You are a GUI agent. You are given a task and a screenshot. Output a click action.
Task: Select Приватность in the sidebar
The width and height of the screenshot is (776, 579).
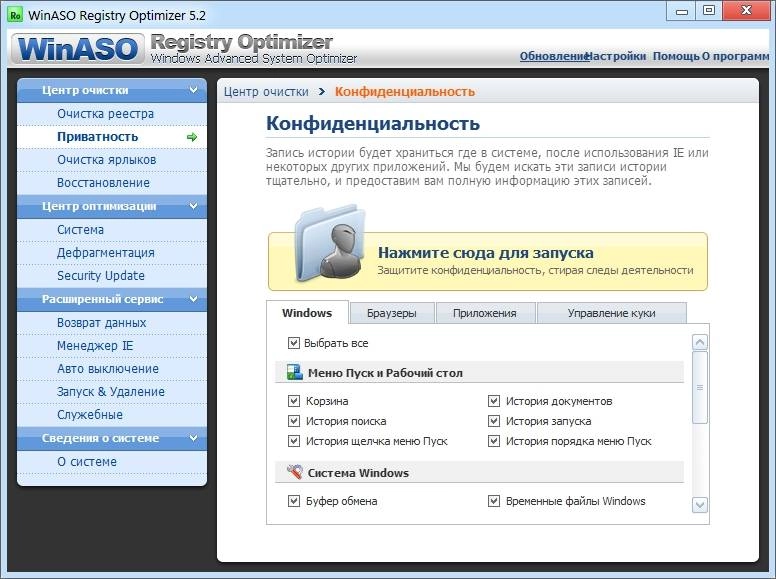[x=112, y=137]
